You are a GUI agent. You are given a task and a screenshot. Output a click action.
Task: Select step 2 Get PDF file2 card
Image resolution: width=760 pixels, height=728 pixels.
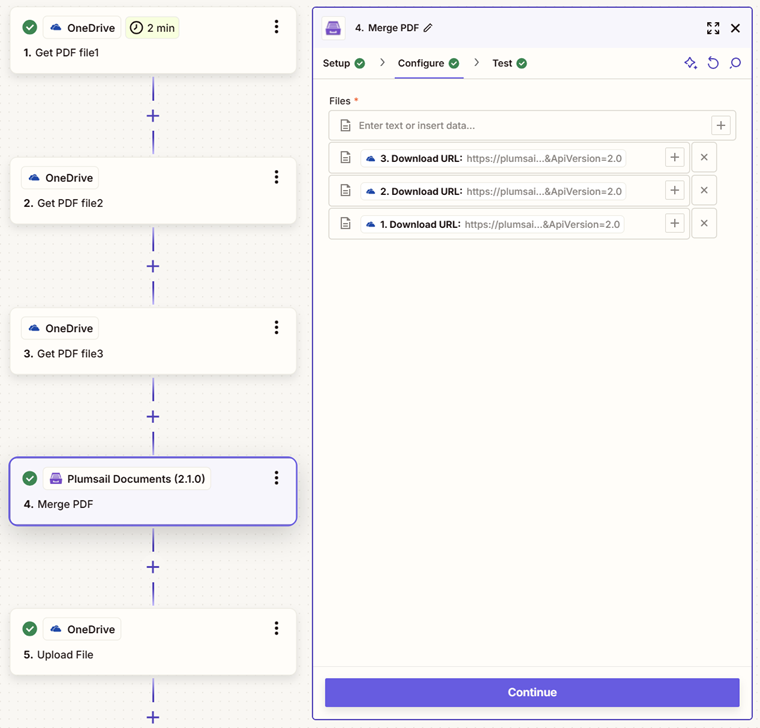(153, 191)
